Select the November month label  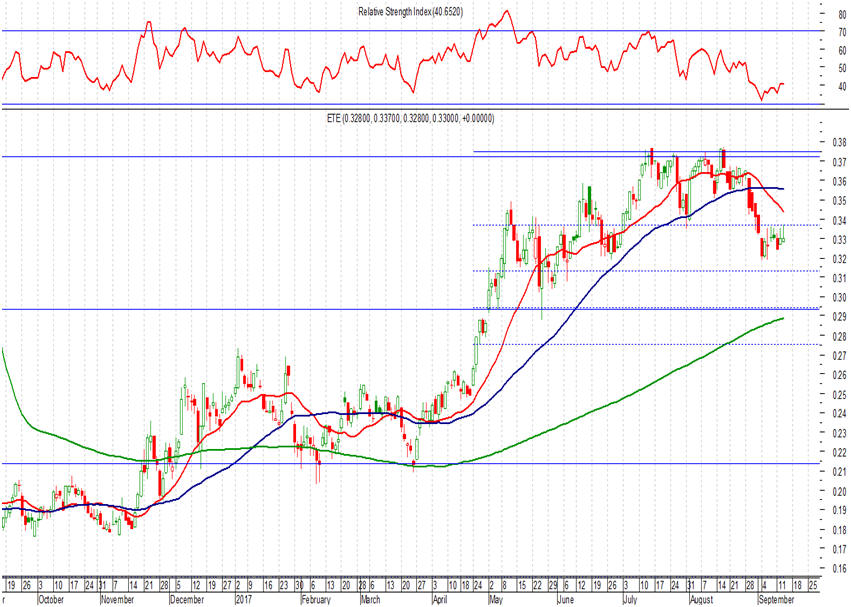(118, 599)
